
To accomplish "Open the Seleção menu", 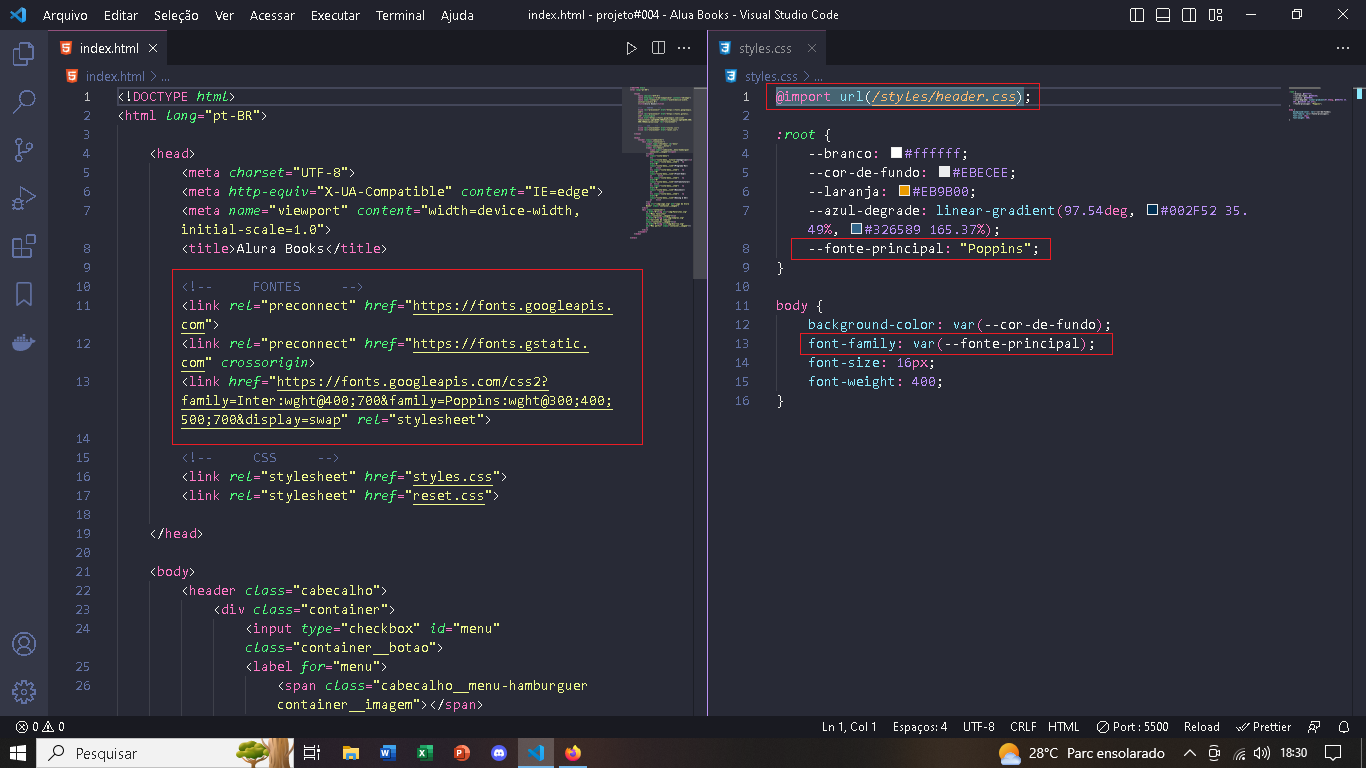I will (x=176, y=15).
